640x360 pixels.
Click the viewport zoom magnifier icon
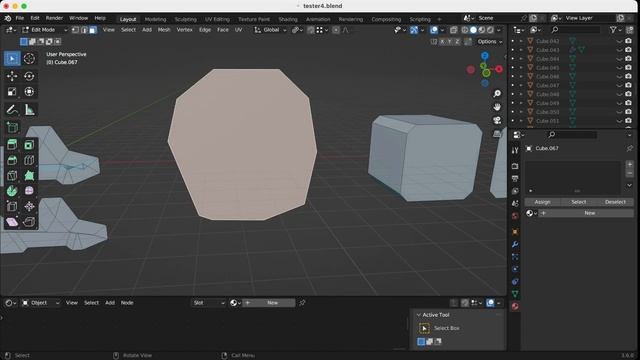pyautogui.click(x=497, y=94)
